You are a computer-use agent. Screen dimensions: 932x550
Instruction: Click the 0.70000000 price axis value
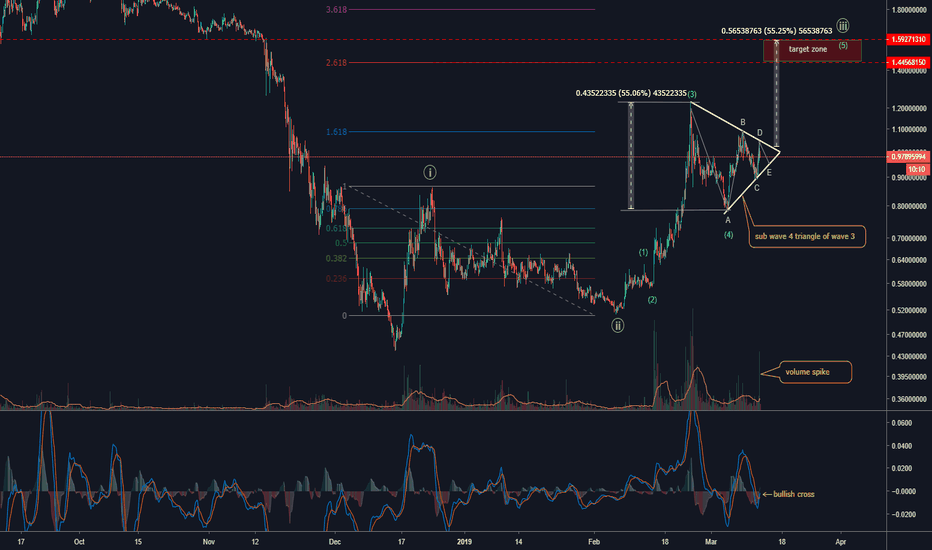coord(909,238)
